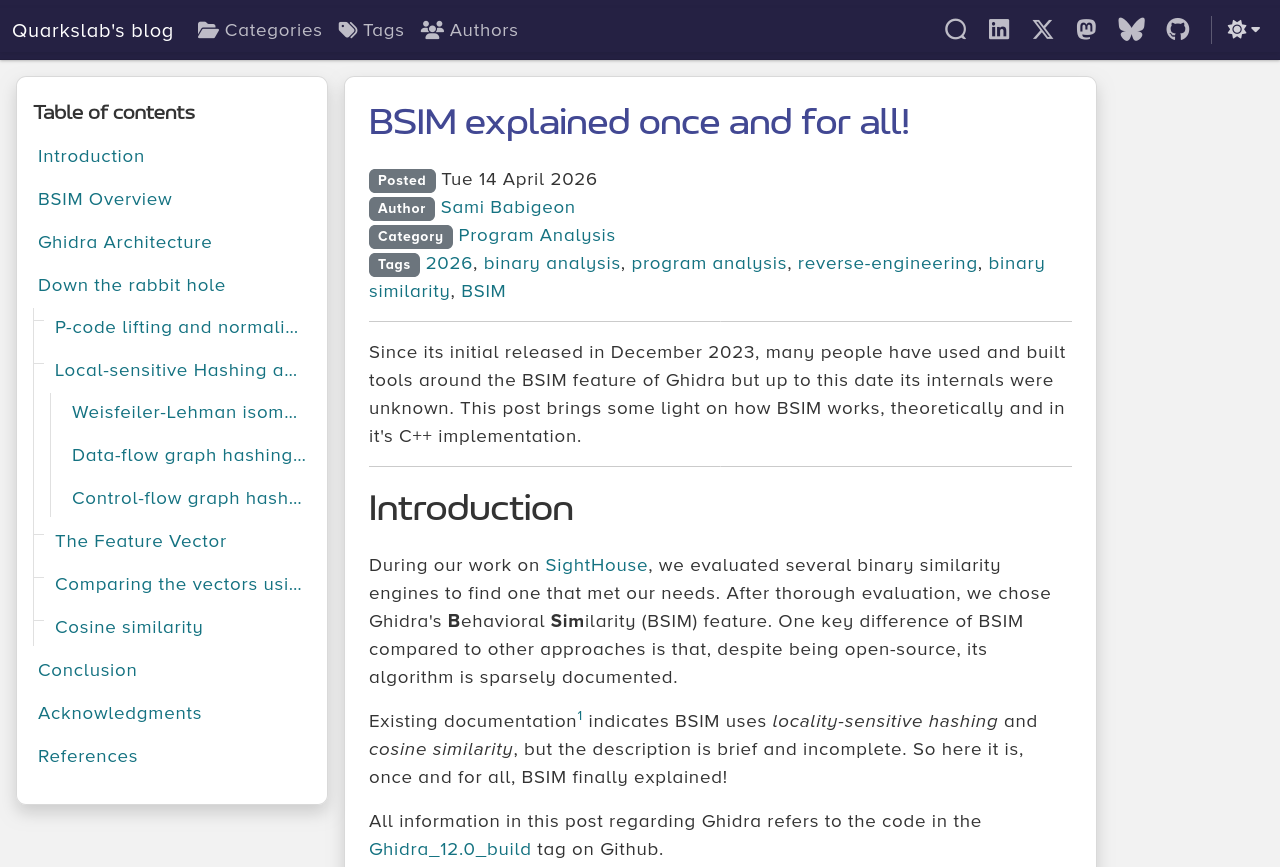This screenshot has width=1280, height=867.
Task: Select the reverse-engineering tag
Action: click(x=887, y=263)
